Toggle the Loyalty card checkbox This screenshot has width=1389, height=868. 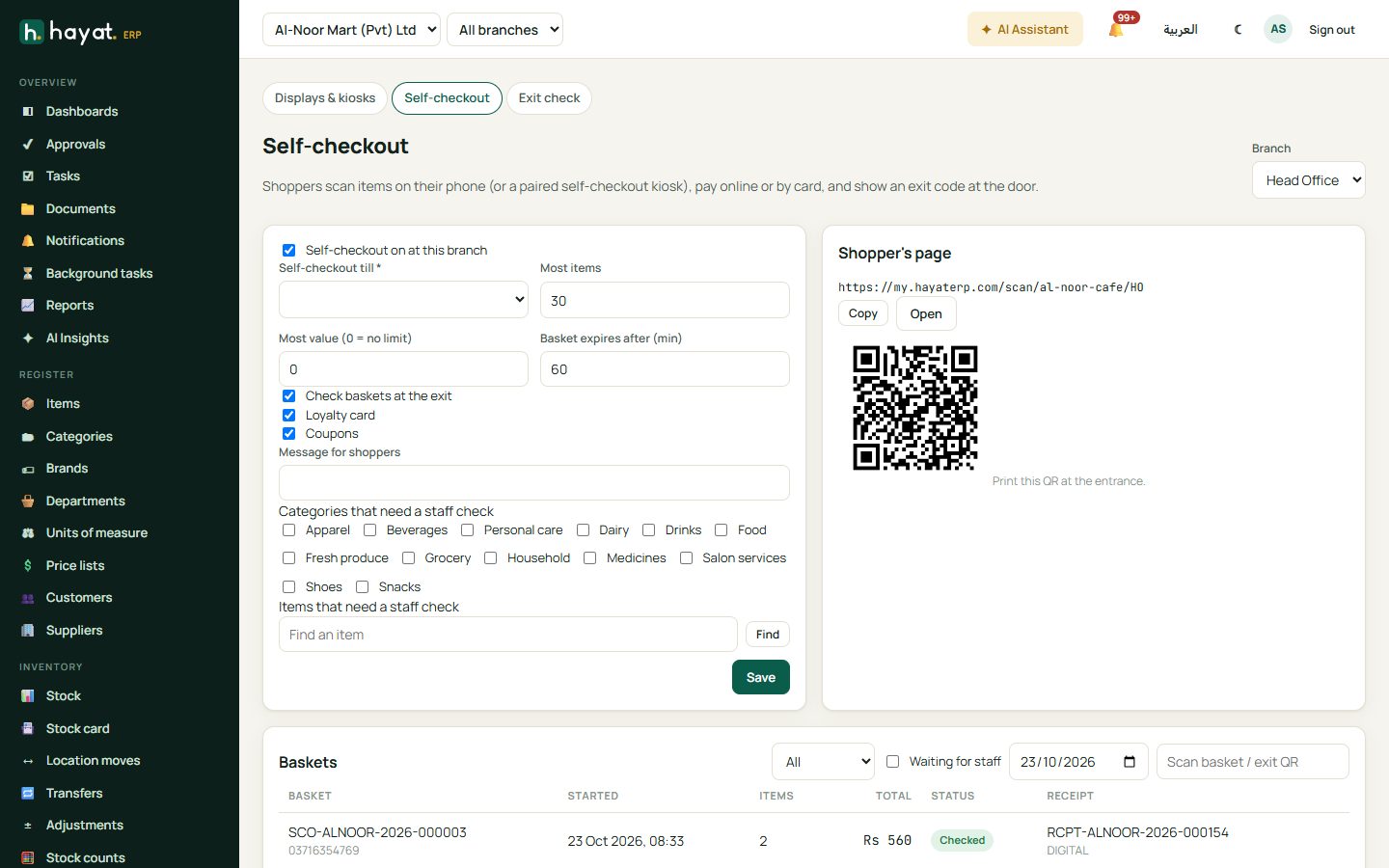tap(288, 416)
